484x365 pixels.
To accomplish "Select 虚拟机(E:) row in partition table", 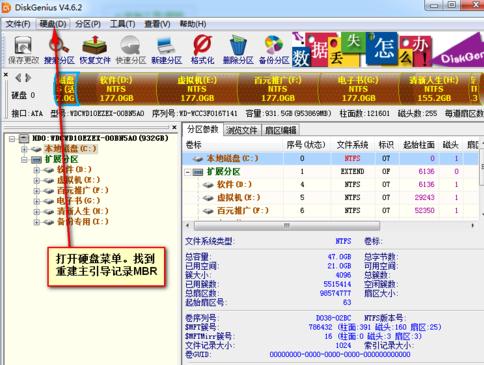I will coord(331,197).
